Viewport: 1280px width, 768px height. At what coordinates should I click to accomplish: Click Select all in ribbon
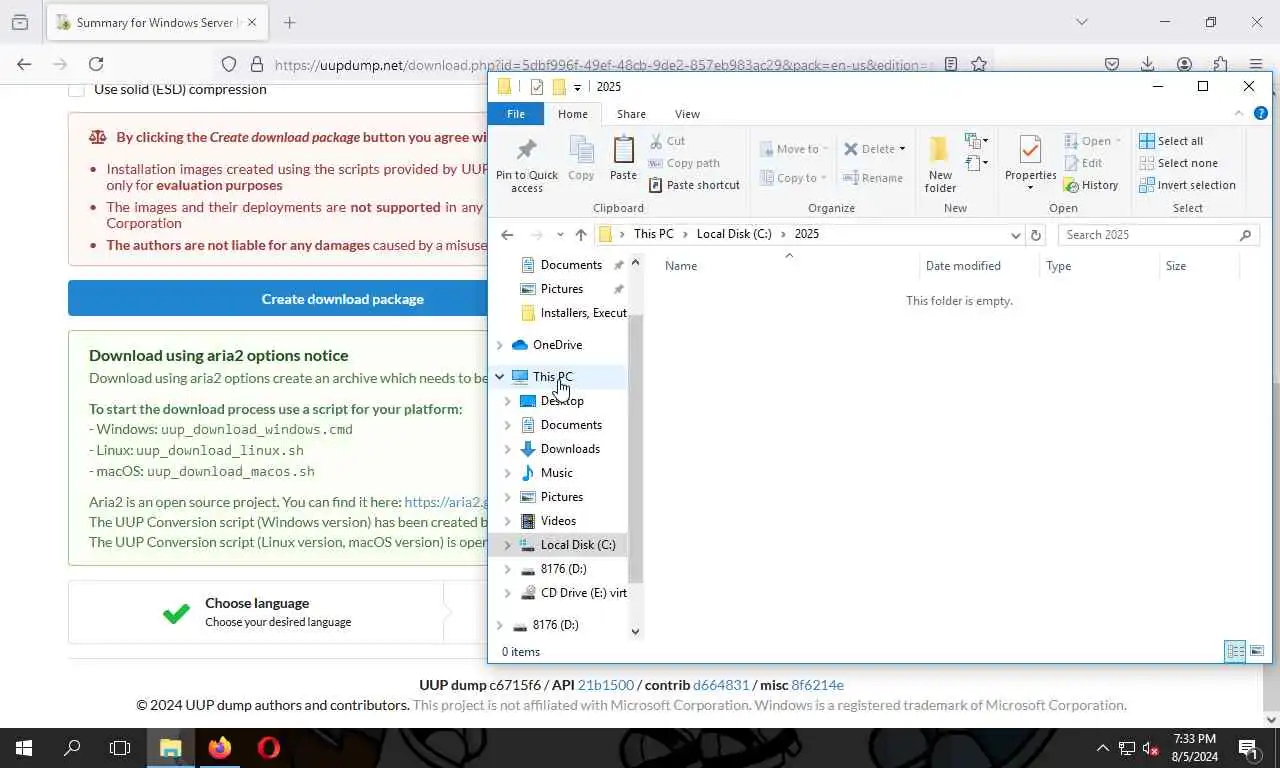(x=1171, y=141)
